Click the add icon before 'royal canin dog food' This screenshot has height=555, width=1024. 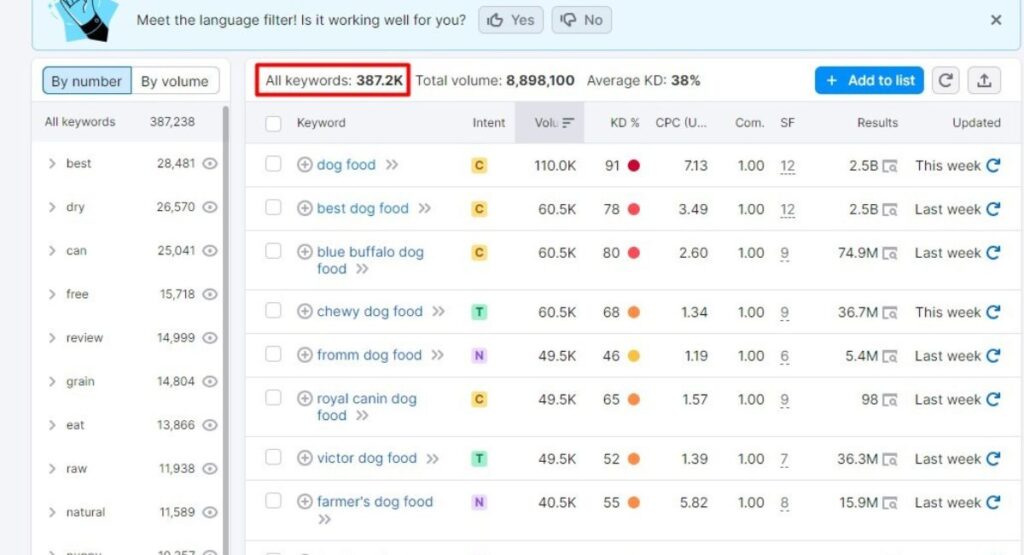pos(304,398)
